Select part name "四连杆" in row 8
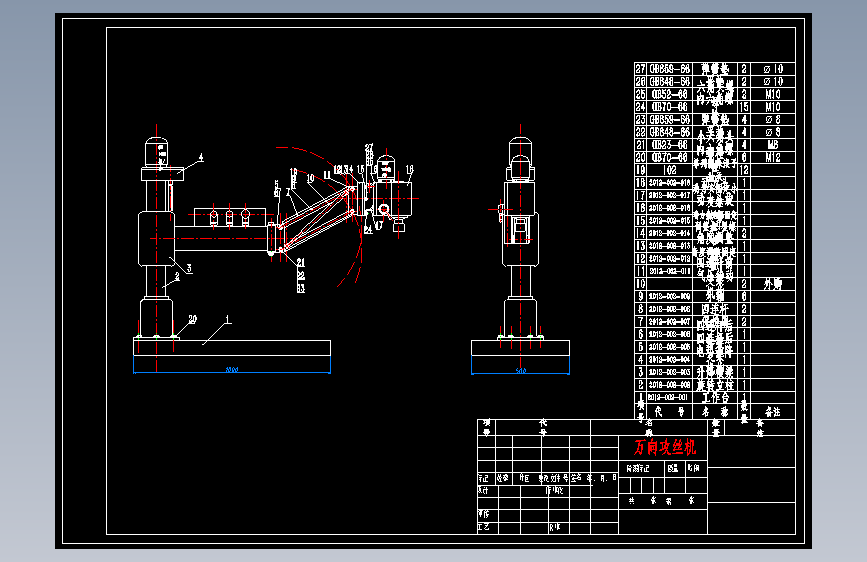Screen dimensions: 867x562 (715, 309)
